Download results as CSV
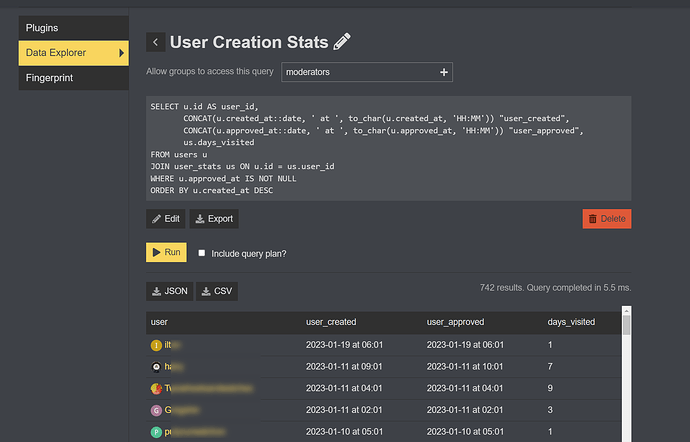This screenshot has height=442, width=690. click(217, 291)
